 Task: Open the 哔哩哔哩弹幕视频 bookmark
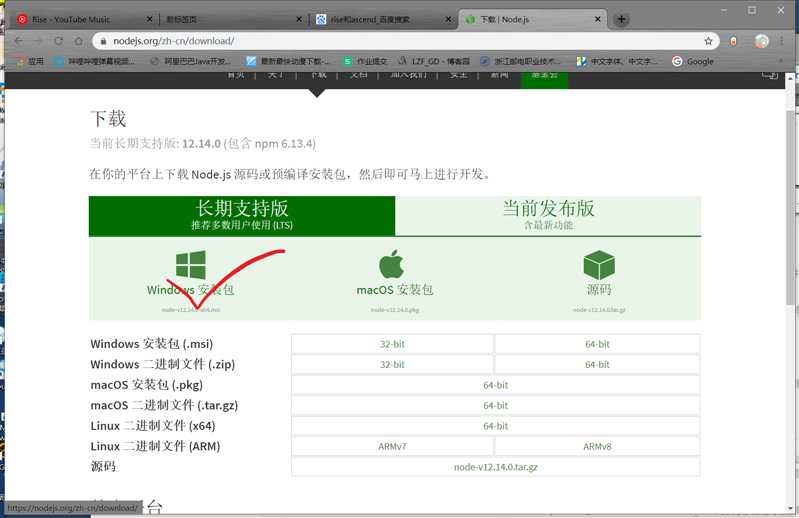coord(94,61)
